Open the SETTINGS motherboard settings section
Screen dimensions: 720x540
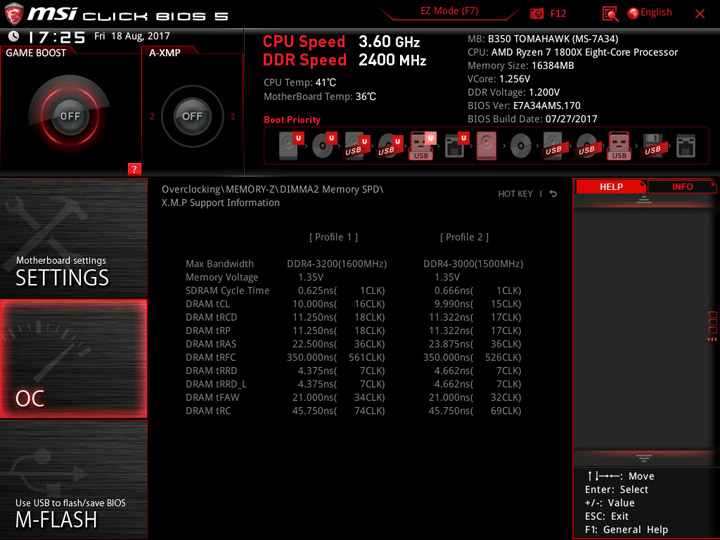click(x=73, y=238)
